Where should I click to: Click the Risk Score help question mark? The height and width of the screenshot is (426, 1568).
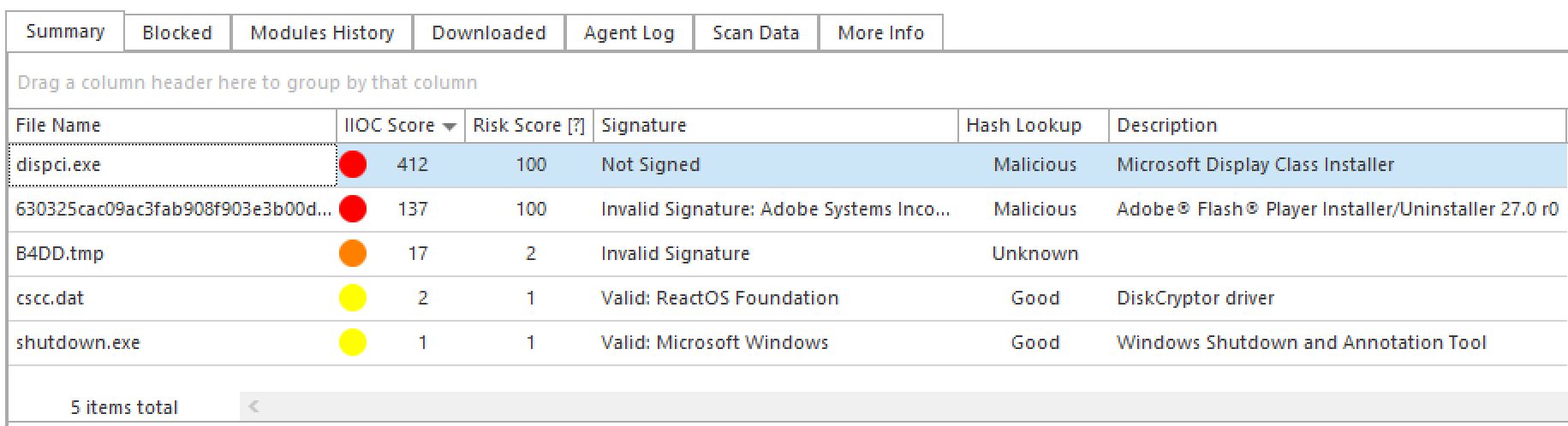576,126
